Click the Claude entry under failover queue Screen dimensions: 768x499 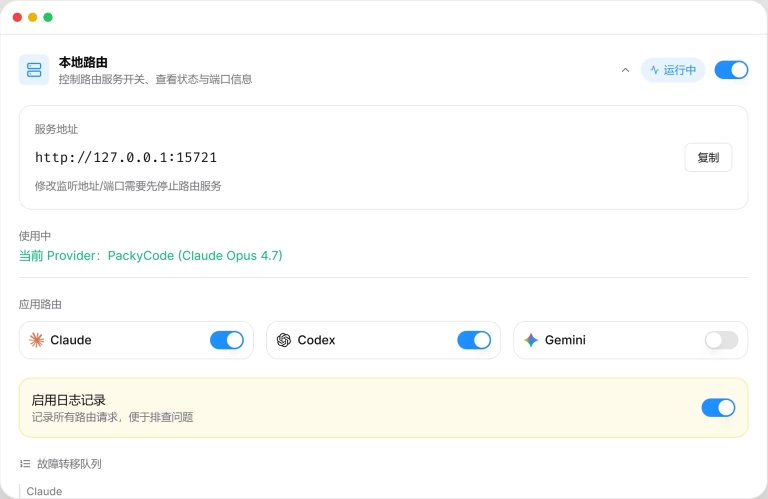tap(44, 491)
